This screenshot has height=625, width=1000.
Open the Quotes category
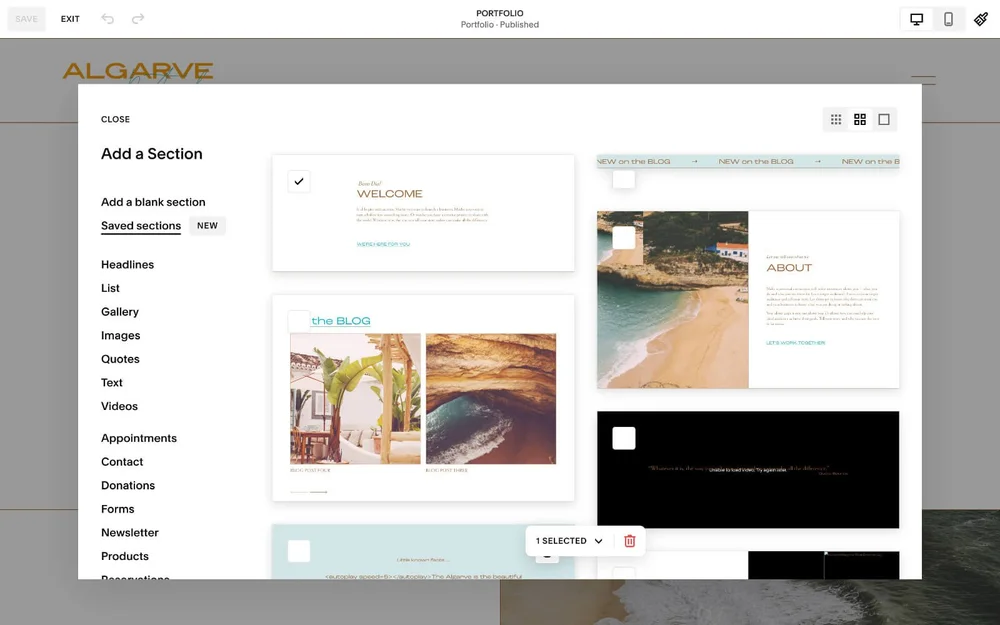(120, 359)
